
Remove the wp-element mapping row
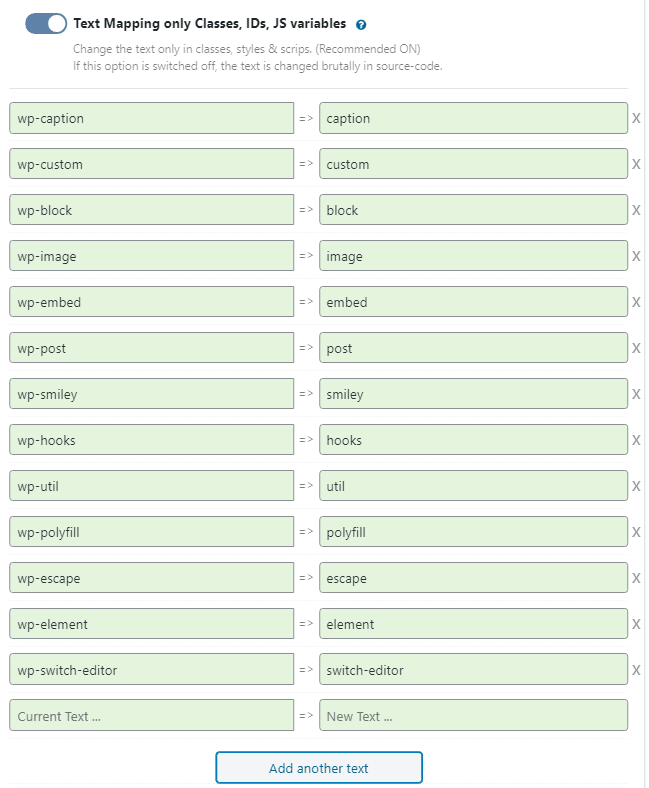point(636,625)
